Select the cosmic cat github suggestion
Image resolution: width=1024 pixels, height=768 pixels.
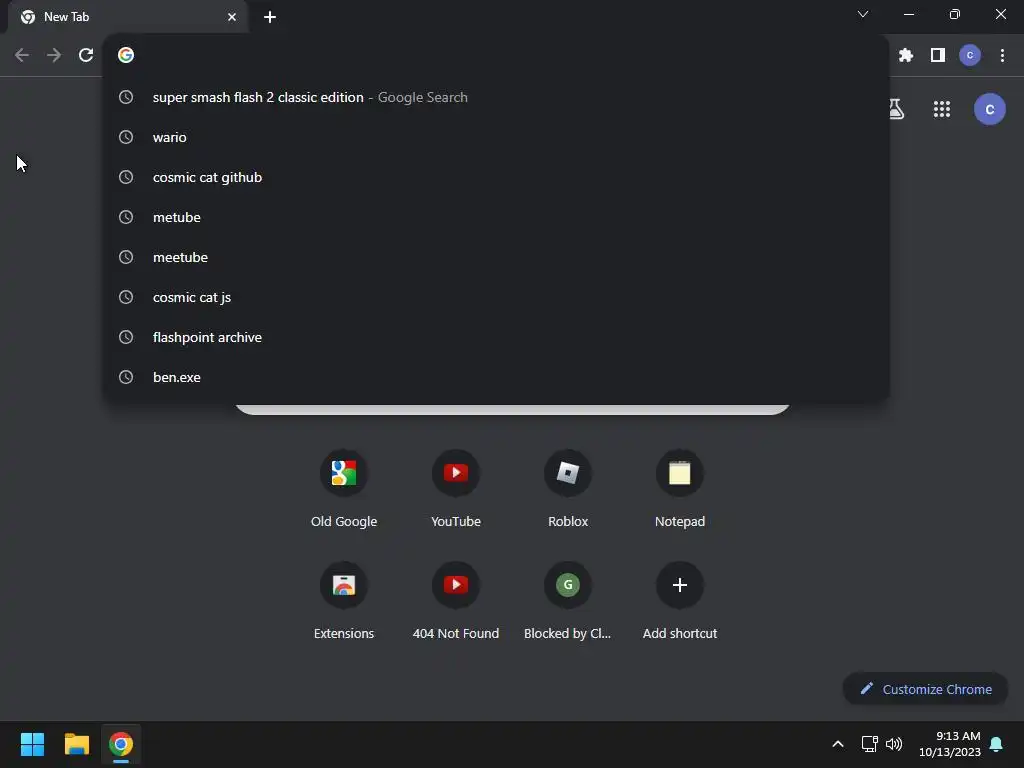tap(496, 177)
